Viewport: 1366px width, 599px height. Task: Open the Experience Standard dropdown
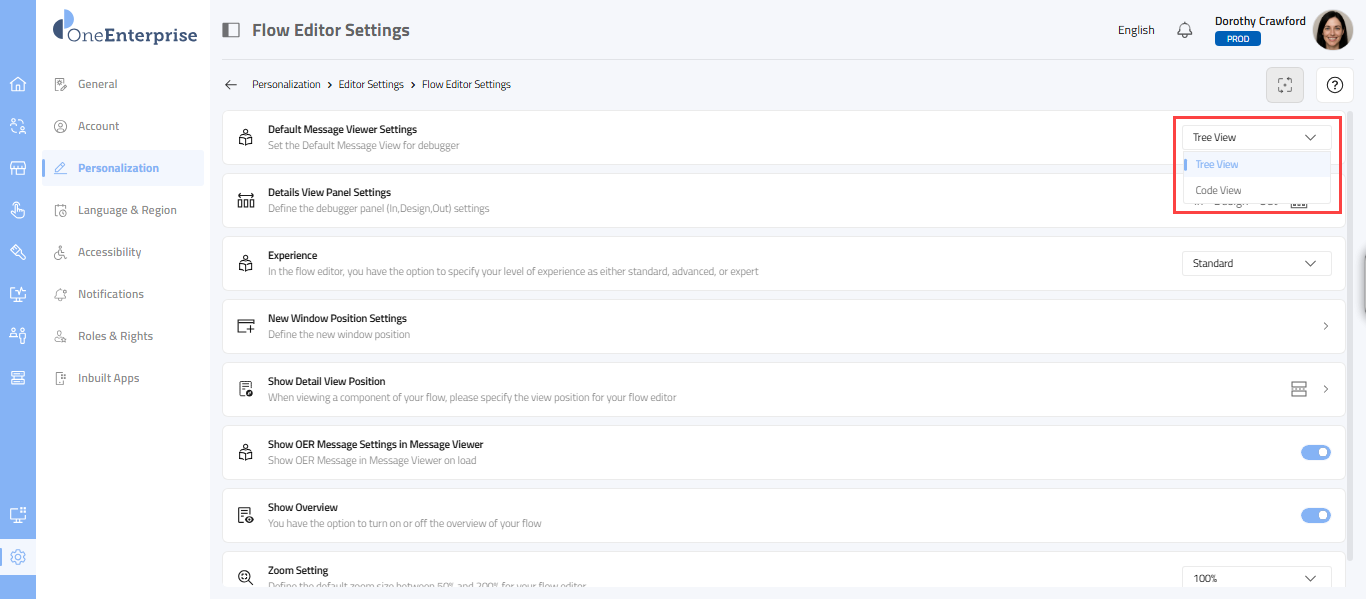pos(1256,264)
